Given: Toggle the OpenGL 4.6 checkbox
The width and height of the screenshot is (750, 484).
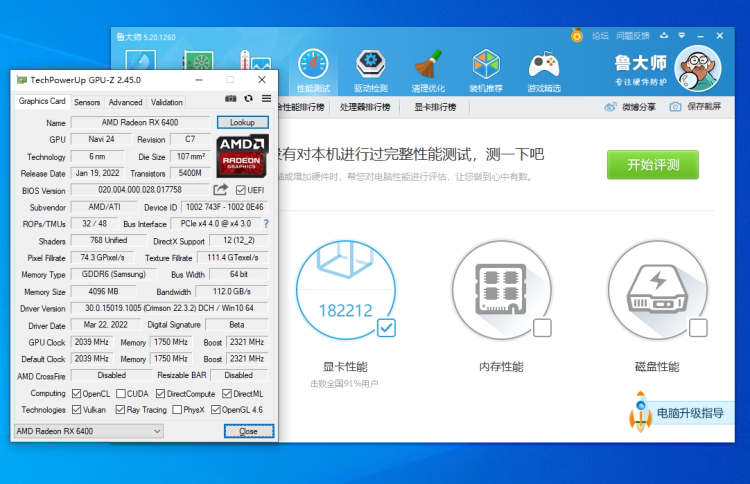Looking at the screenshot, I should tap(216, 410).
